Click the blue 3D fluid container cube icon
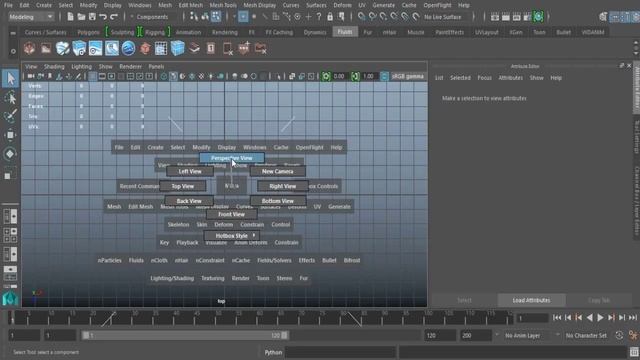The image size is (640, 360). [x=178, y=49]
